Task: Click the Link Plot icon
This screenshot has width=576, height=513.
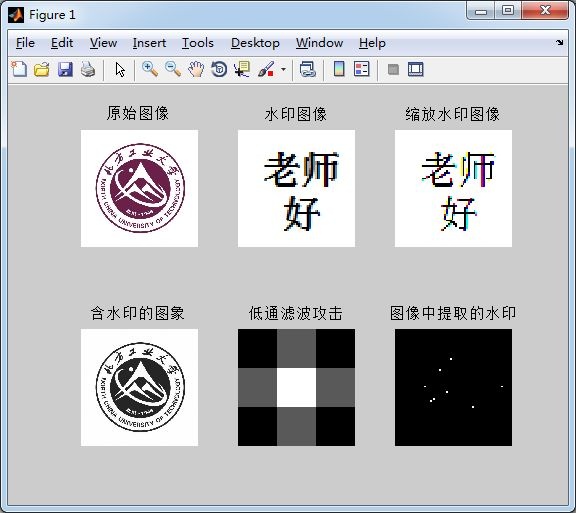Action: [308, 69]
